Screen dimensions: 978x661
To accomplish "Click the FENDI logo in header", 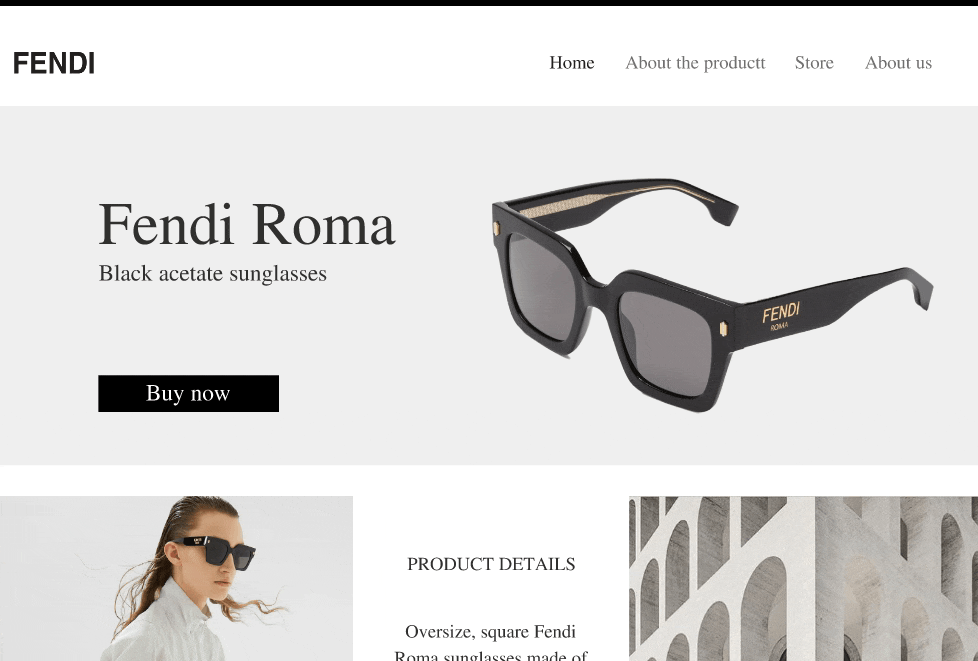I will click(54, 63).
